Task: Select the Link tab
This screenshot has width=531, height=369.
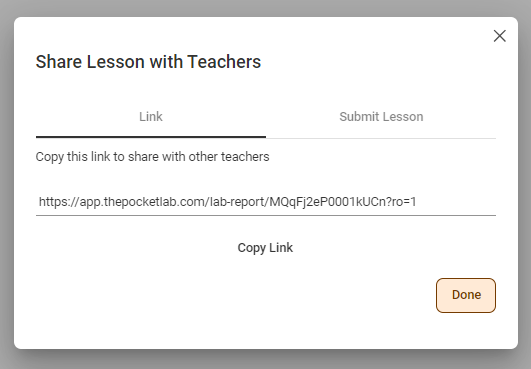Action: [151, 116]
